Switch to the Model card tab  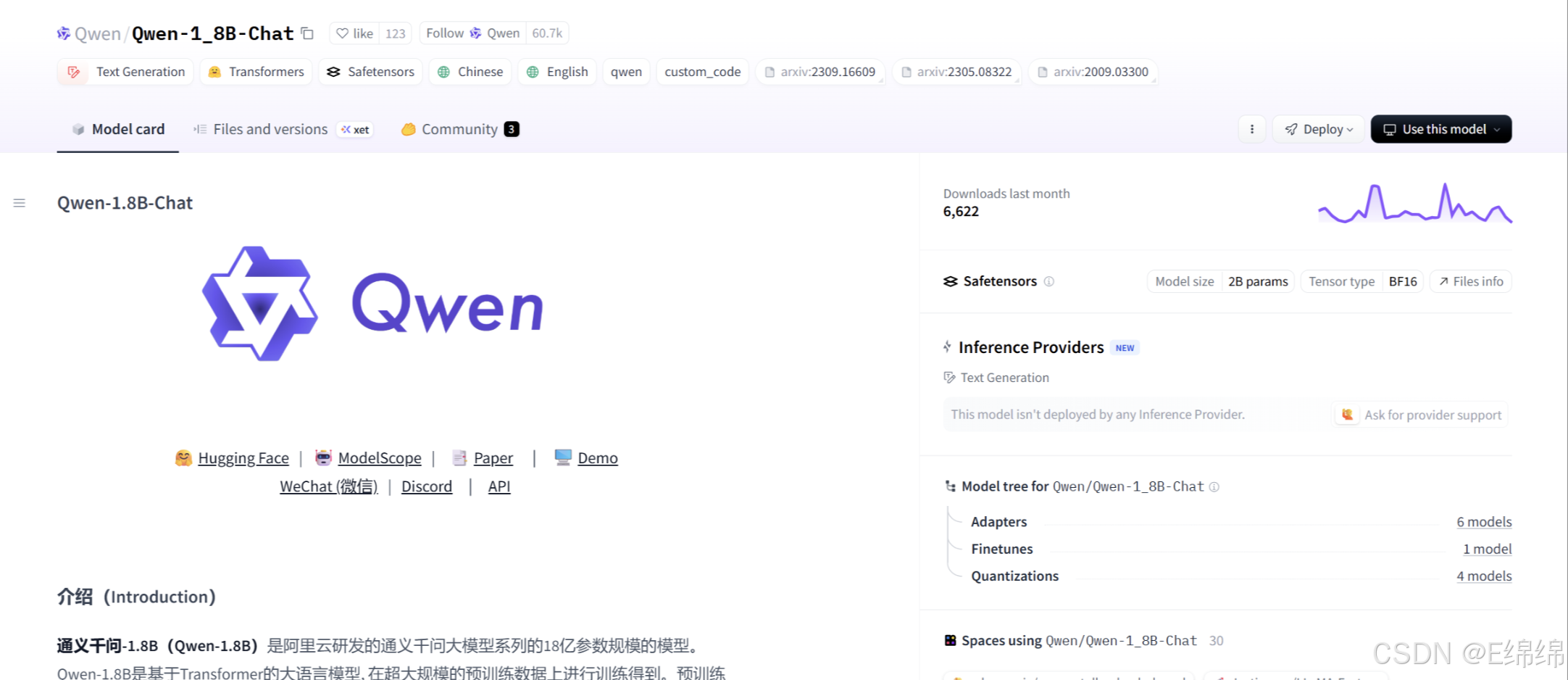coord(118,129)
